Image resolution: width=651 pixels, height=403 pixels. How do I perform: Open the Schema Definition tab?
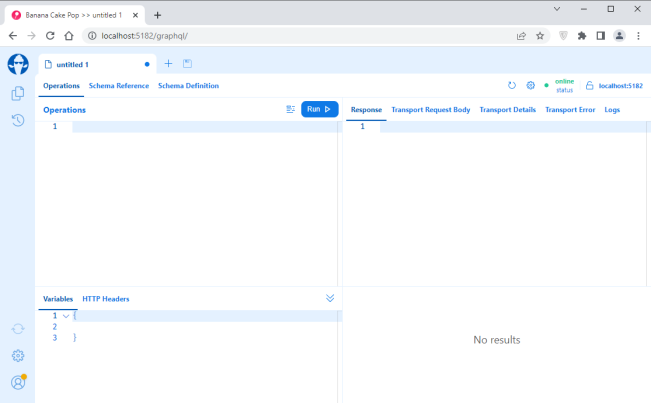coord(188,86)
